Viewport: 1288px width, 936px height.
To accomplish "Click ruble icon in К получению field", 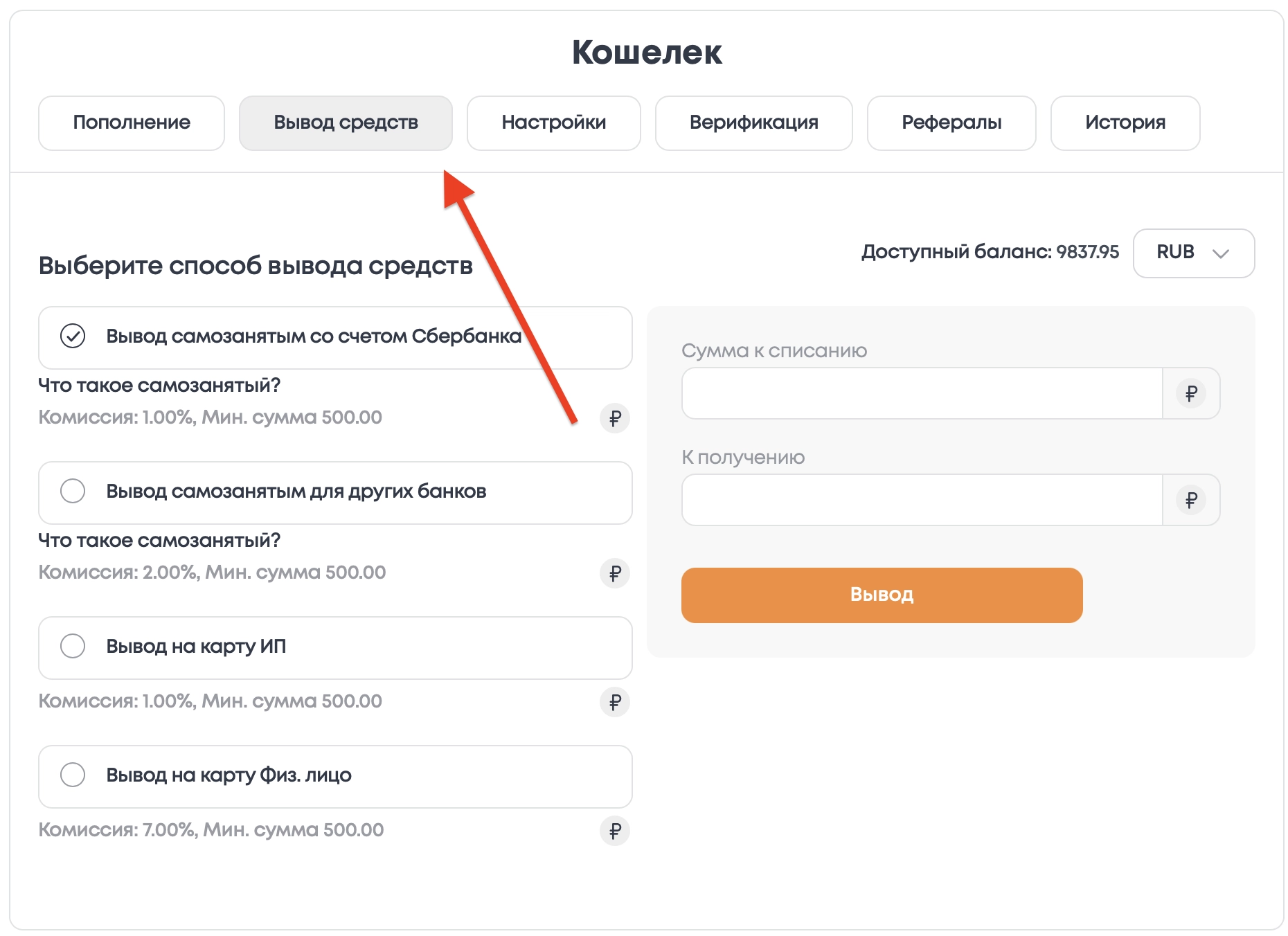I will [x=1190, y=501].
